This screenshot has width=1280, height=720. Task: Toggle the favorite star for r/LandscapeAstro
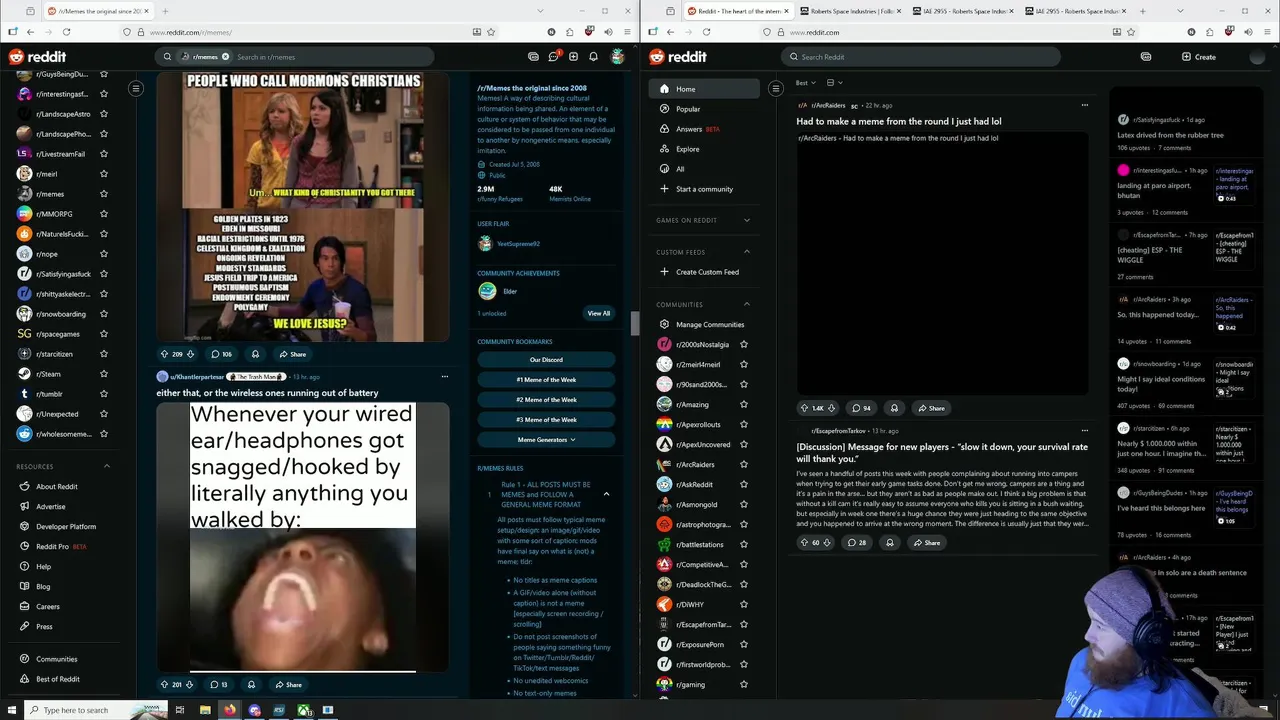pyautogui.click(x=104, y=114)
